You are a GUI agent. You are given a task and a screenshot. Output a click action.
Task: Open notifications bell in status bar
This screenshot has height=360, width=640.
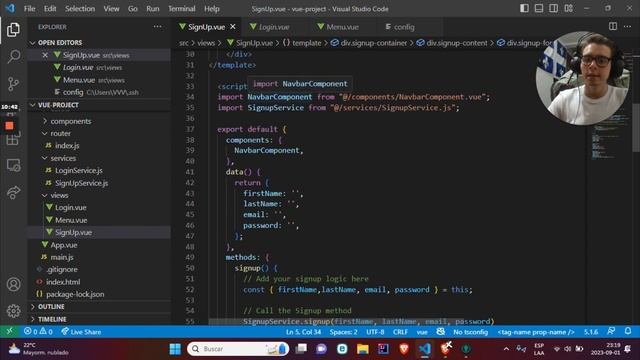point(628,331)
